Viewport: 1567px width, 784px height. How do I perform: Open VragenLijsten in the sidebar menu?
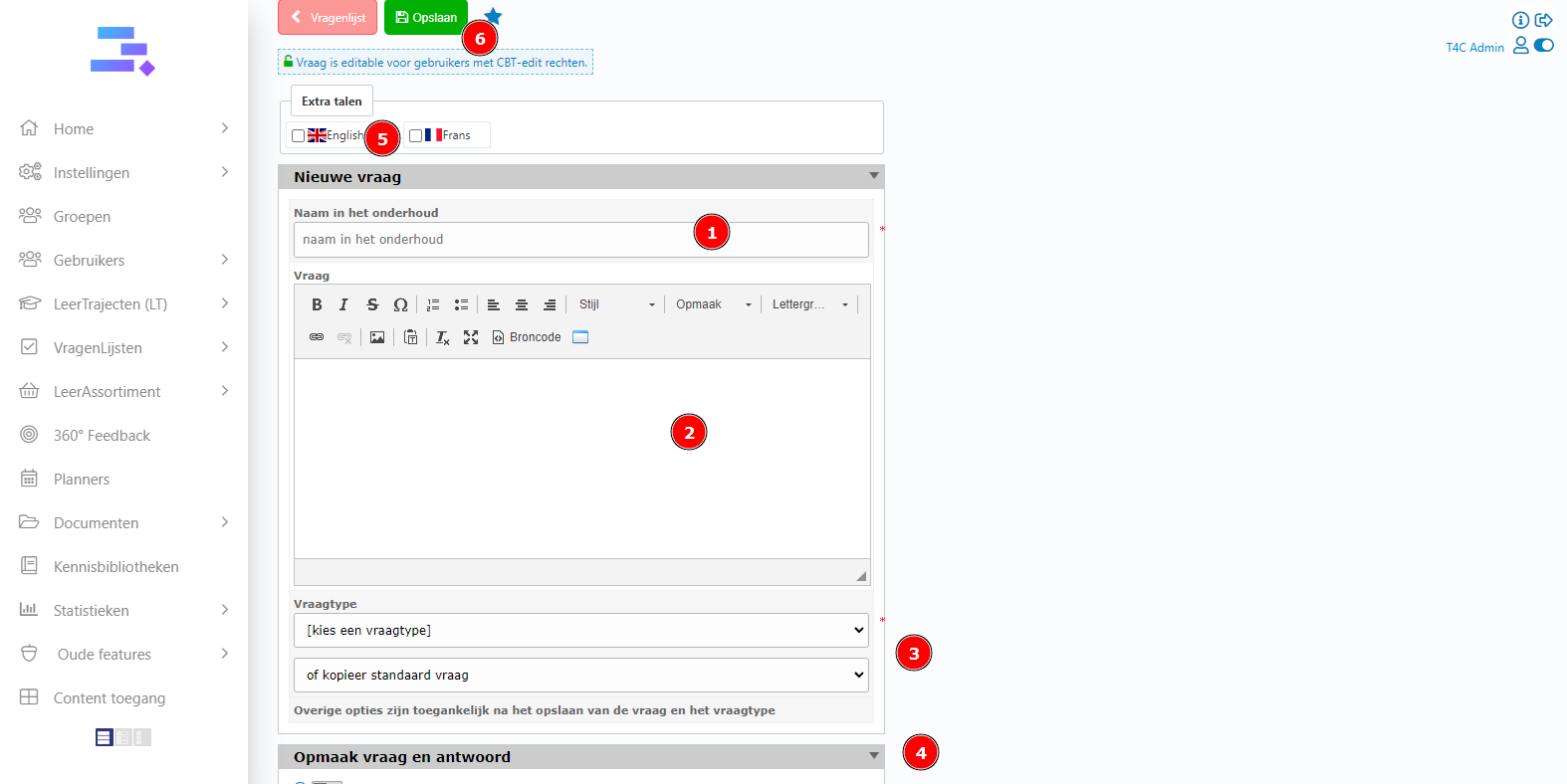tap(98, 348)
